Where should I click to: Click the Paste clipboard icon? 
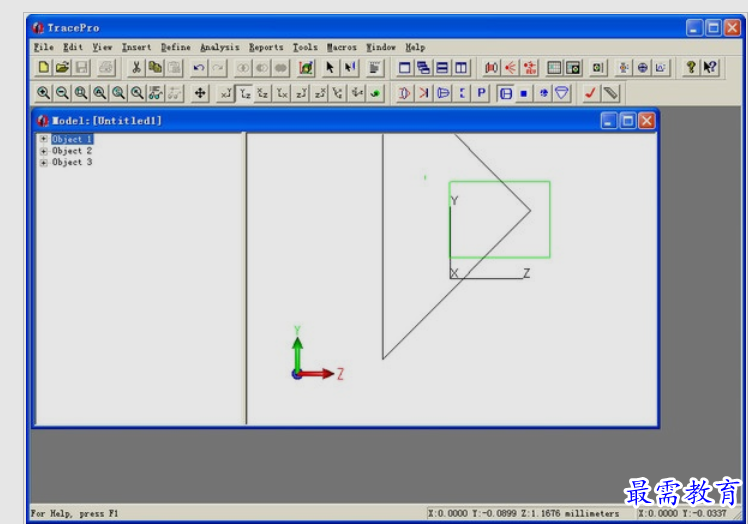[x=175, y=68]
